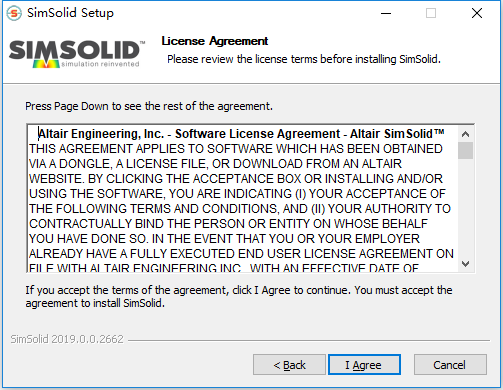Click the line starting 'VIA A DONGLE'
503x390 pixels.
(215, 164)
